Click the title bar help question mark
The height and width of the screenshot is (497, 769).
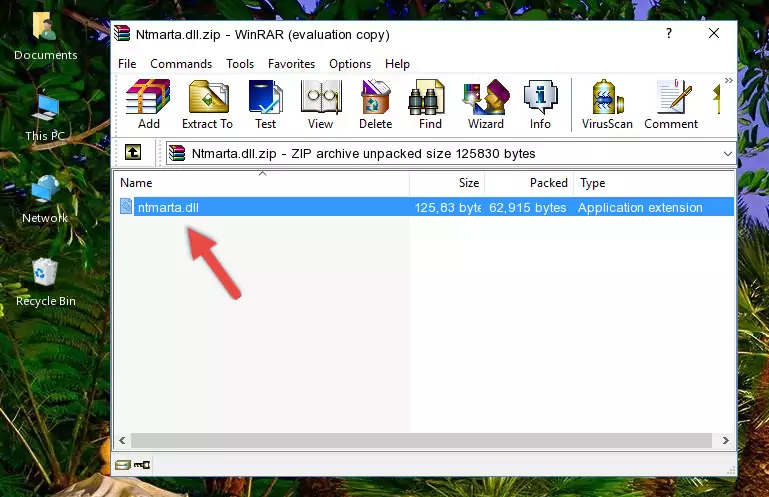coord(669,33)
